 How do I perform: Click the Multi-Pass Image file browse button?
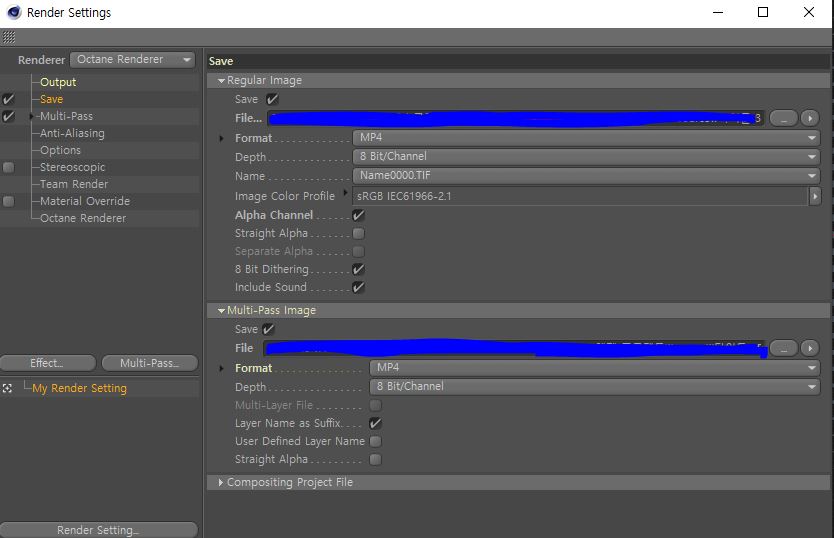(783, 349)
